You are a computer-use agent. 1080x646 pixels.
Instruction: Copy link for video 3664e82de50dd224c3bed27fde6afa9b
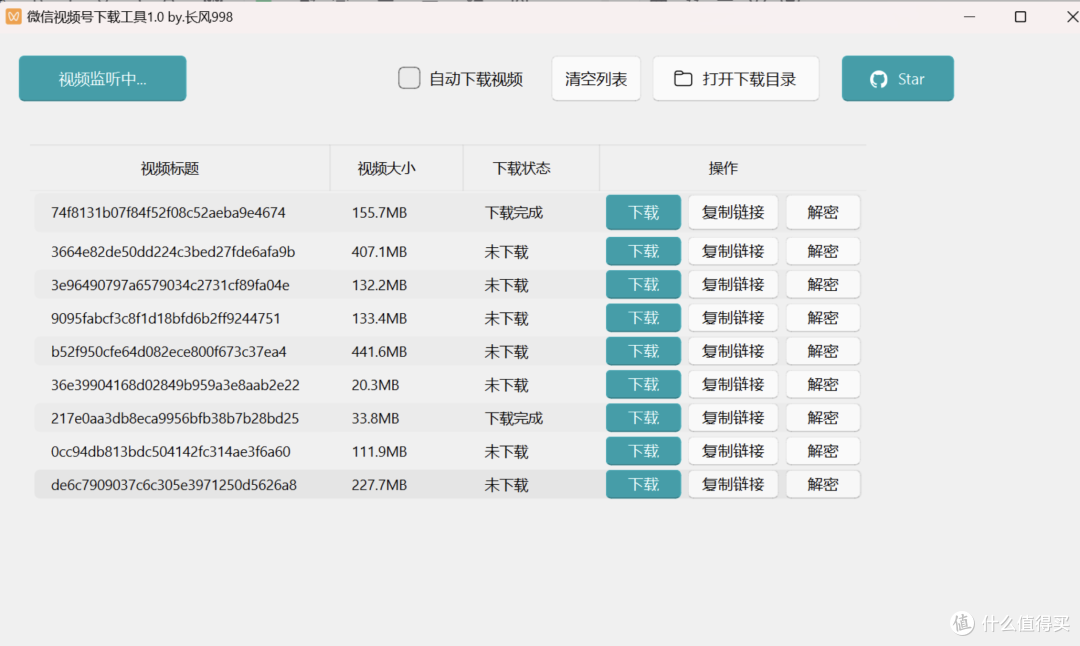click(733, 251)
